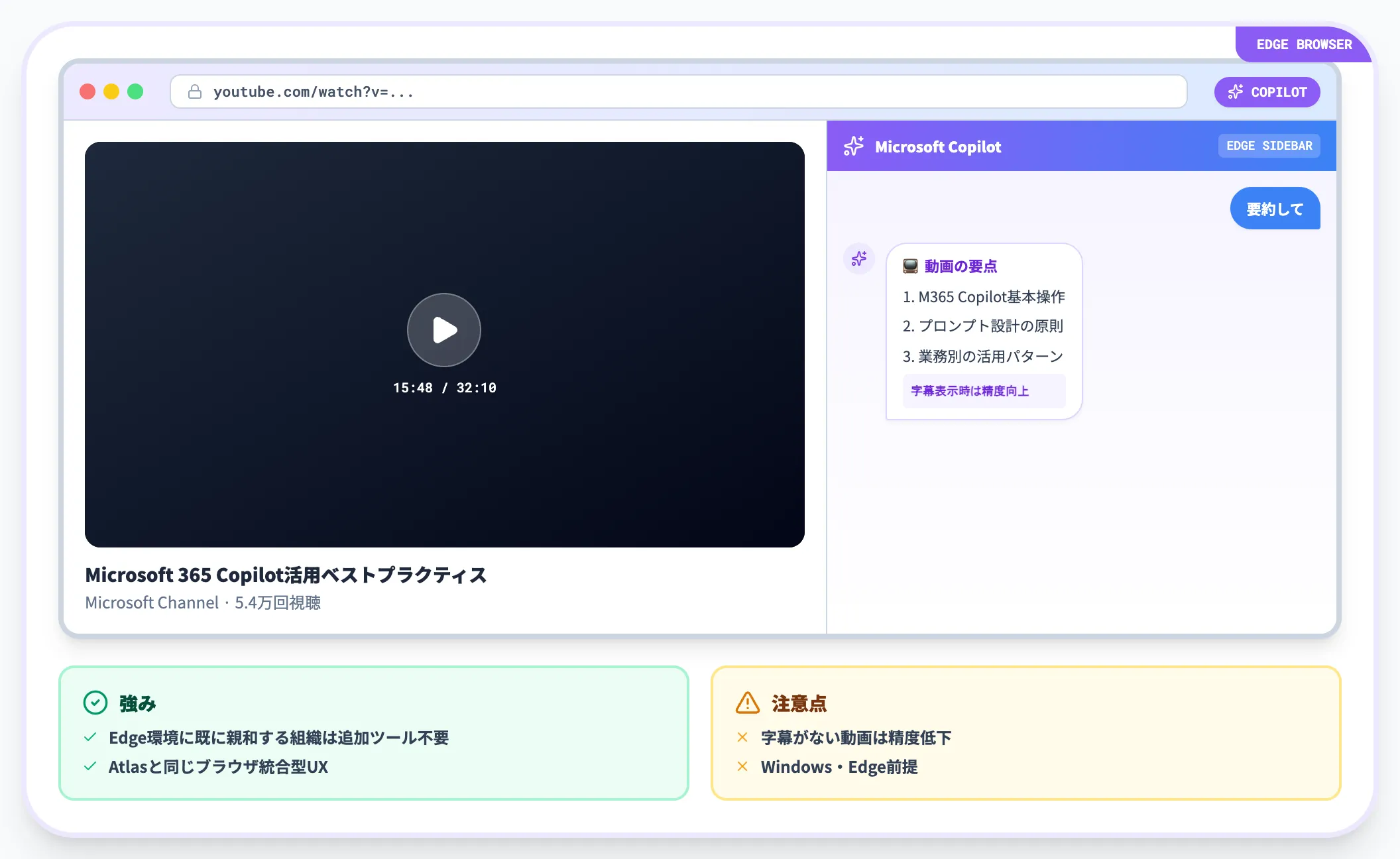Click the red close window dot

click(87, 91)
